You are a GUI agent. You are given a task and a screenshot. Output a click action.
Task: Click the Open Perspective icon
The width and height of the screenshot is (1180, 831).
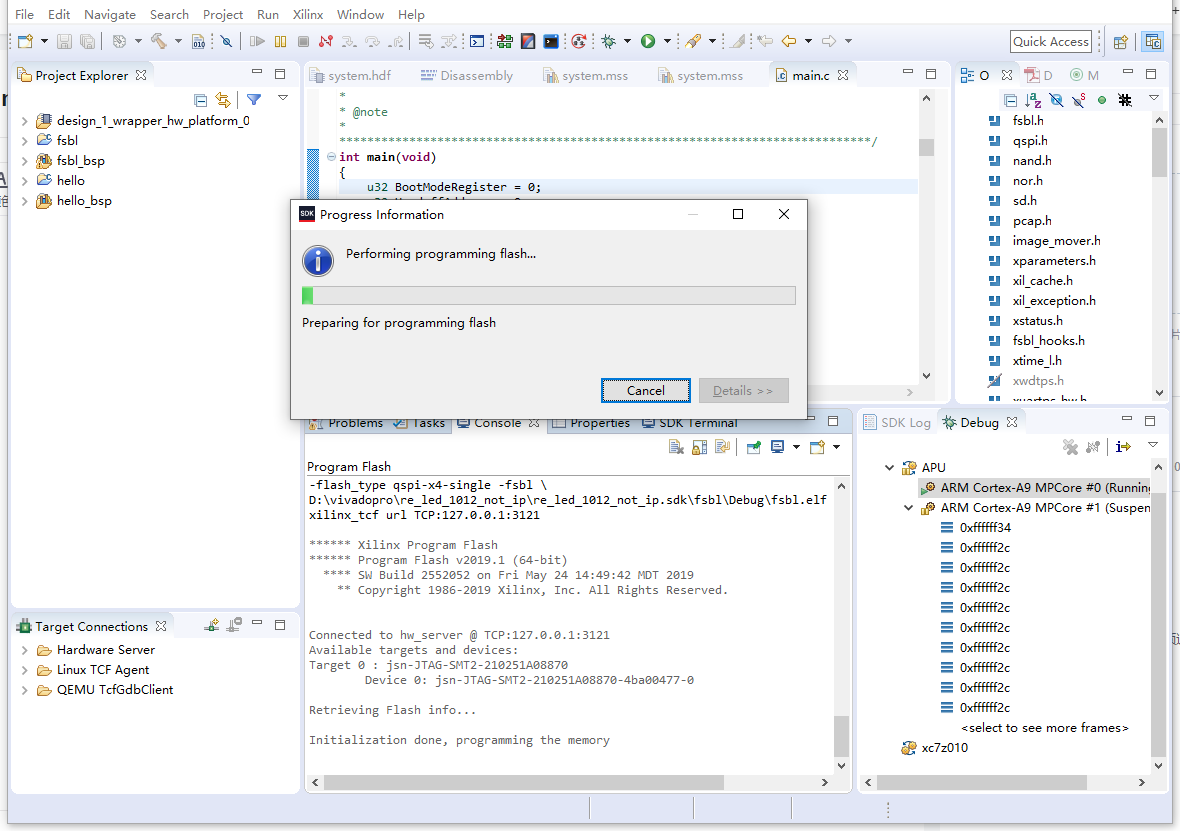click(1121, 42)
